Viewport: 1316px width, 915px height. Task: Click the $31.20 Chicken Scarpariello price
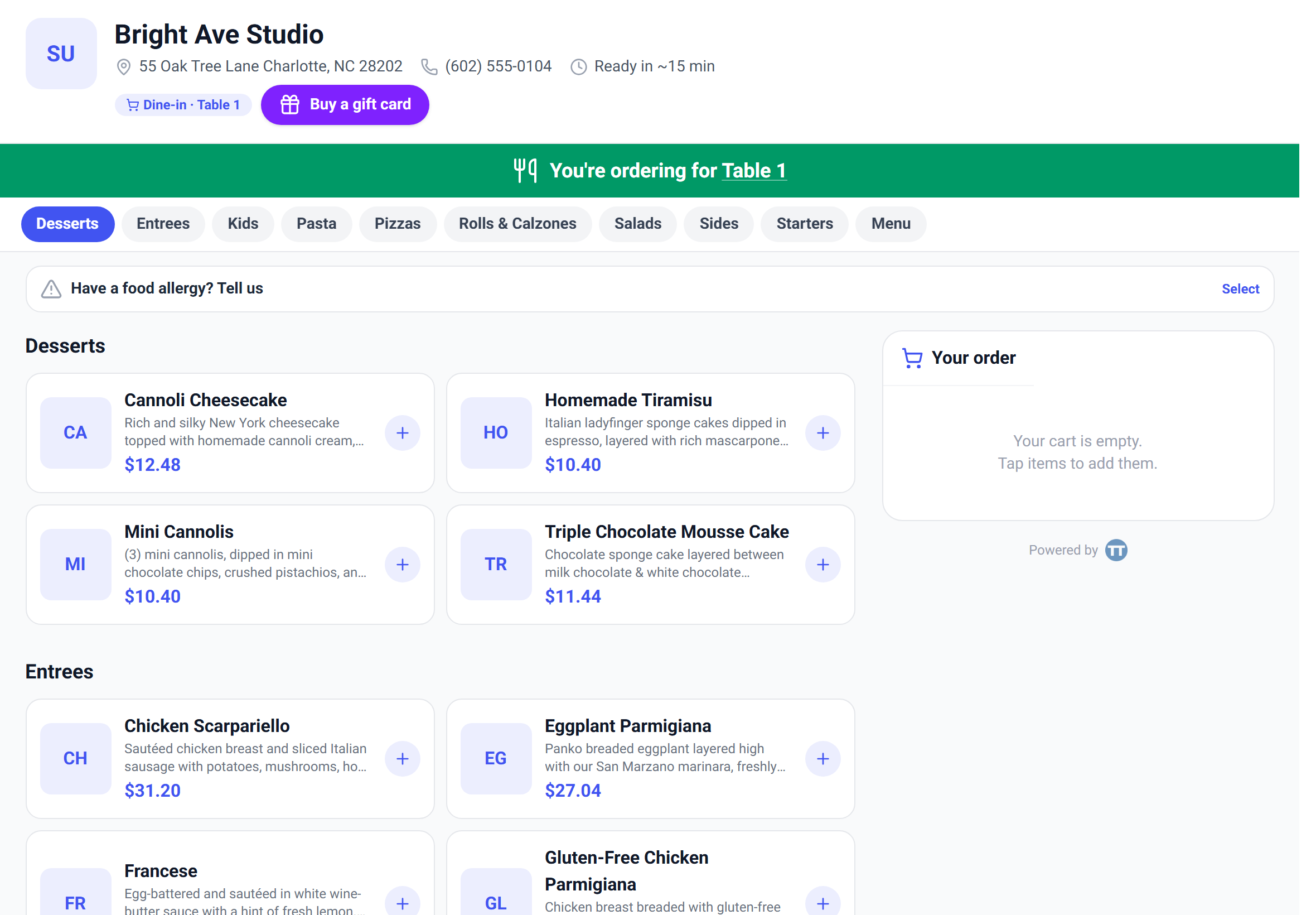[x=152, y=791]
